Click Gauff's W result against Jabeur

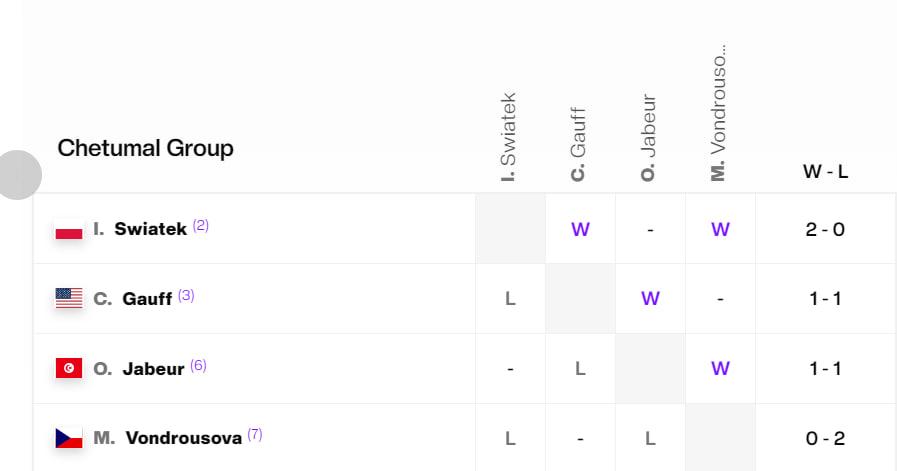click(x=650, y=298)
